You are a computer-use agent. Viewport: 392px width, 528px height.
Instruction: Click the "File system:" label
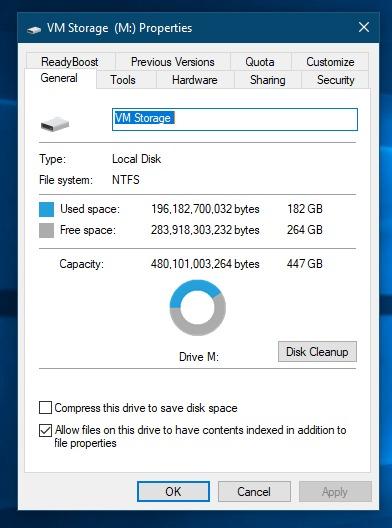point(66,180)
